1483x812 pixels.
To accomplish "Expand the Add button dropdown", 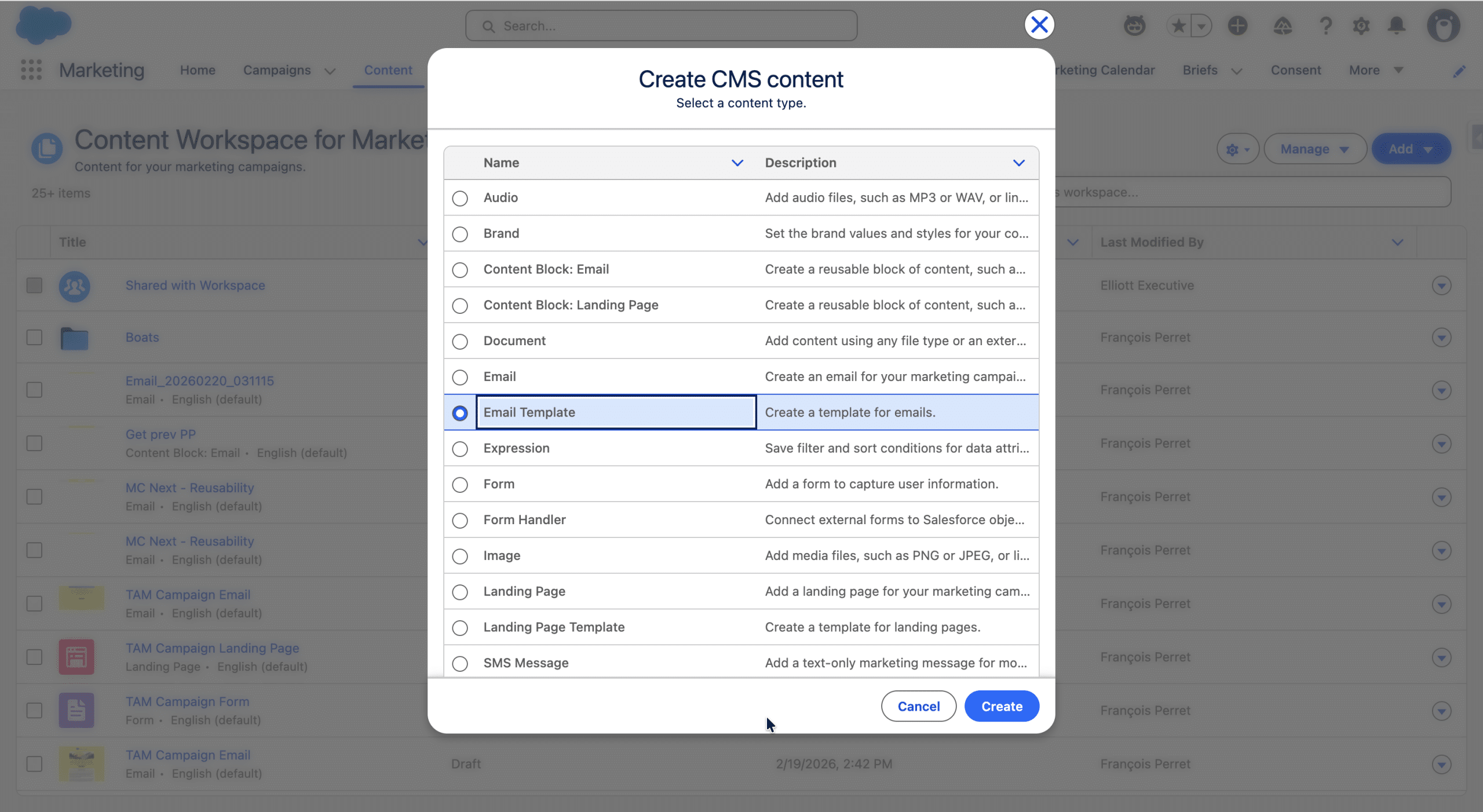I will pos(1428,149).
